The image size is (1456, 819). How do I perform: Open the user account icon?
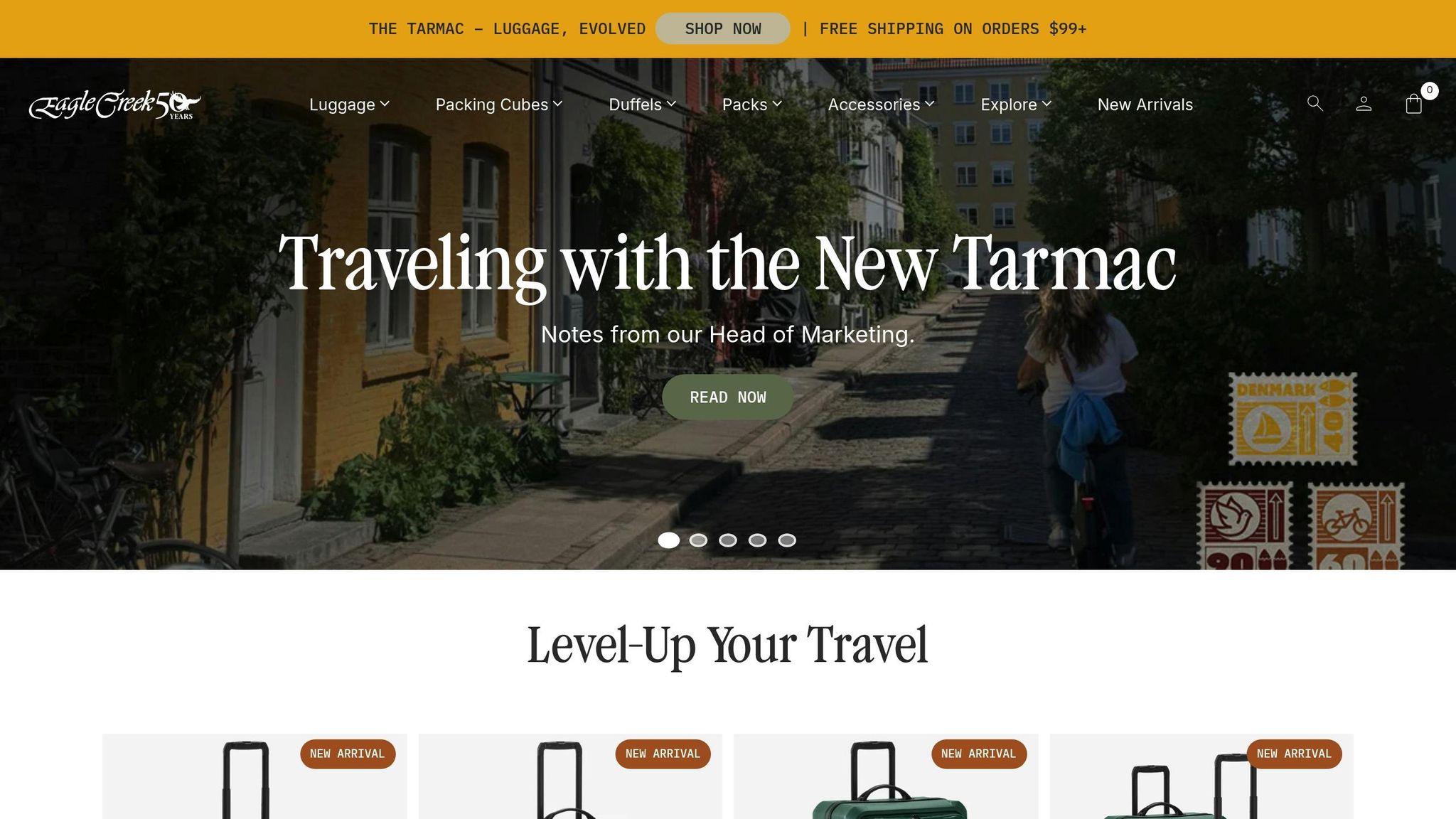(x=1364, y=104)
